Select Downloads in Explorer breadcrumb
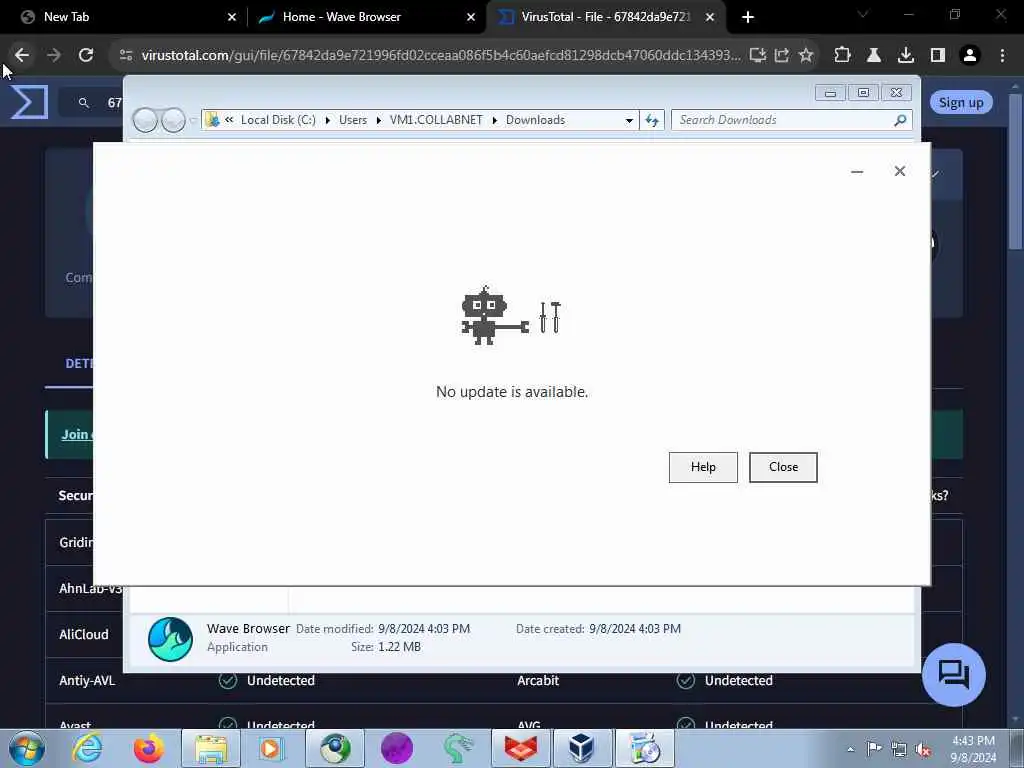The height and width of the screenshot is (768, 1024). pos(536,120)
